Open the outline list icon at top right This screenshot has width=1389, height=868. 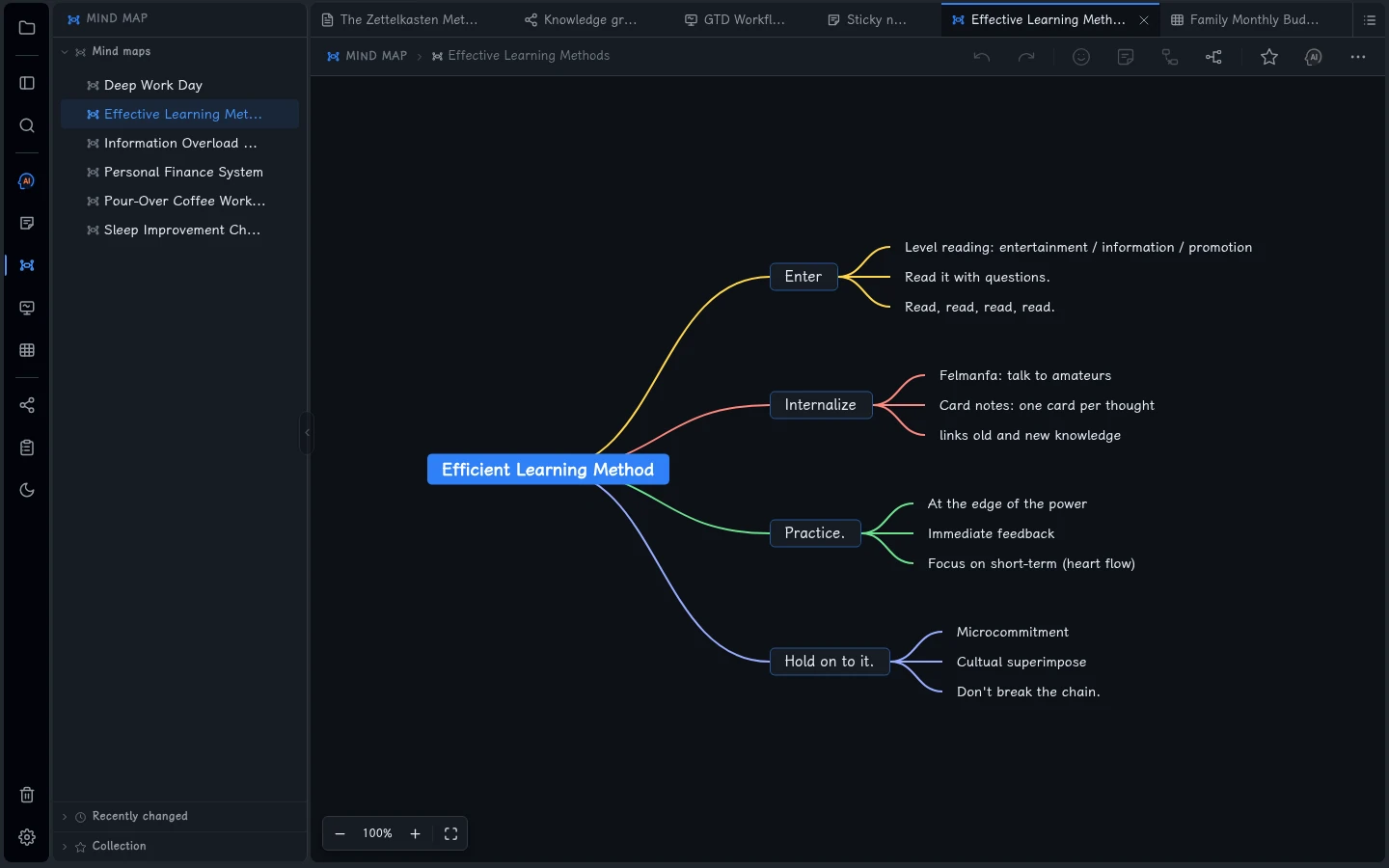pos(1370,19)
